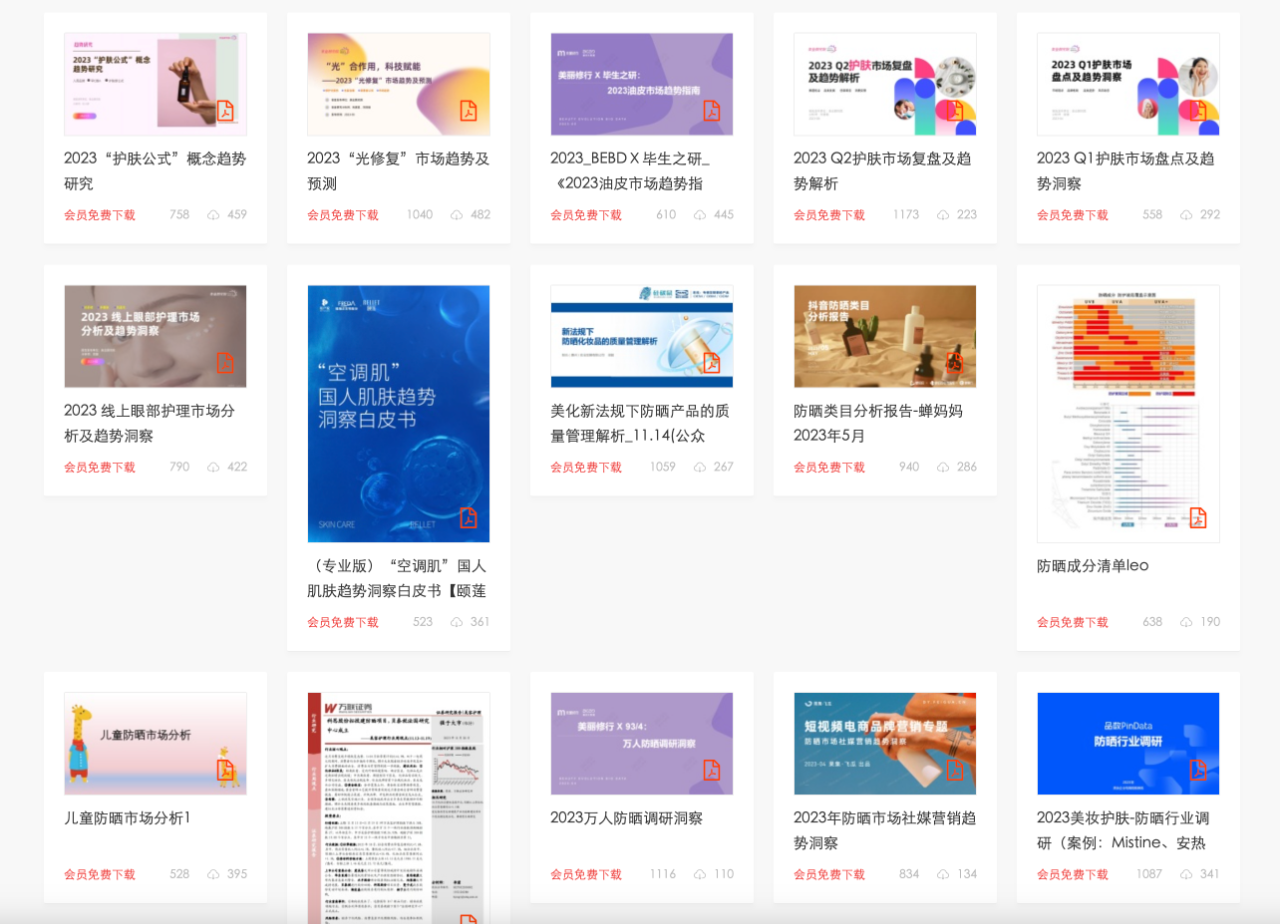Click download cloud icon beside 341

(1186, 874)
